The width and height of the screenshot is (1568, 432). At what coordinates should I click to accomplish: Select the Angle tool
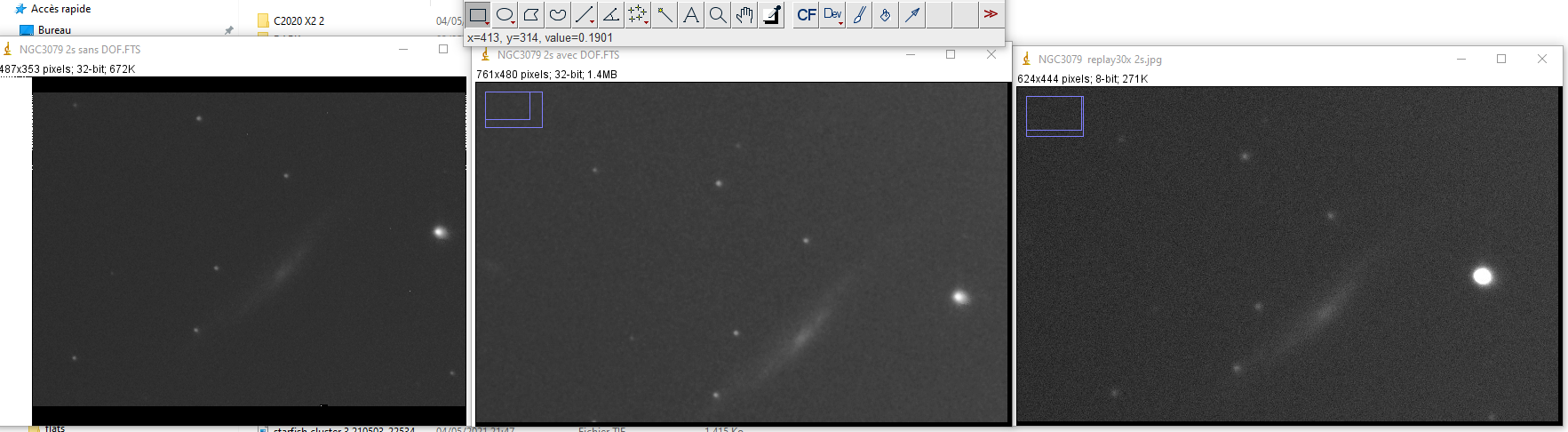[x=611, y=15]
